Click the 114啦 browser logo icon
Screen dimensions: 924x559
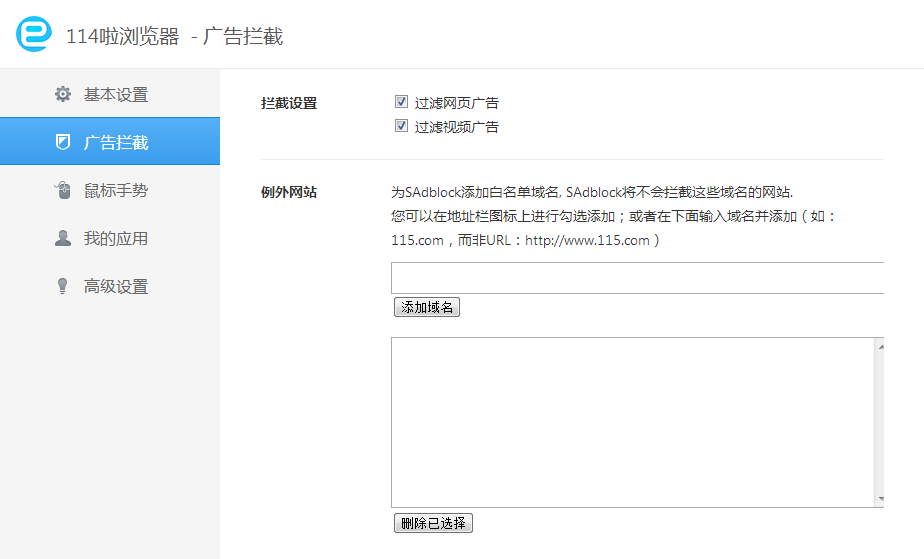coord(34,34)
